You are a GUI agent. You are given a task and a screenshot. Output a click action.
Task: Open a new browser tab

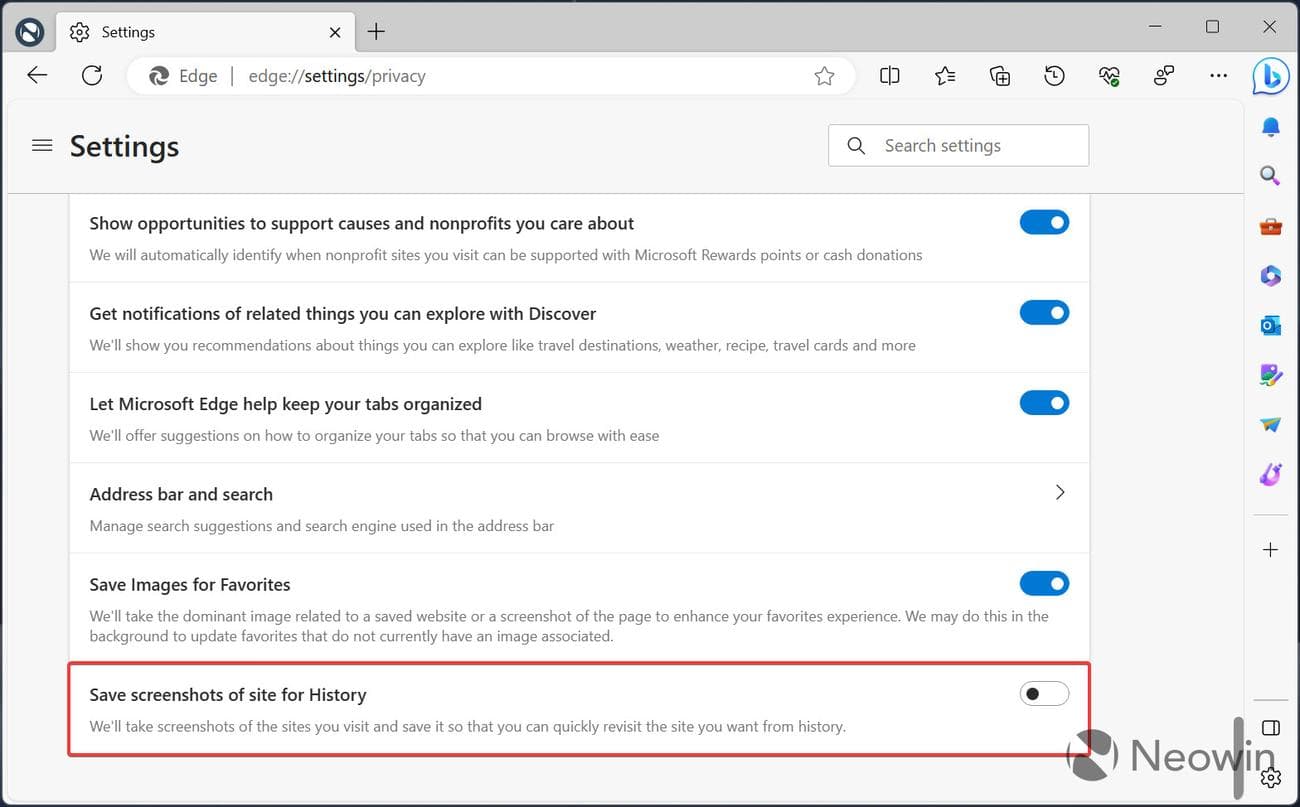[x=376, y=31]
